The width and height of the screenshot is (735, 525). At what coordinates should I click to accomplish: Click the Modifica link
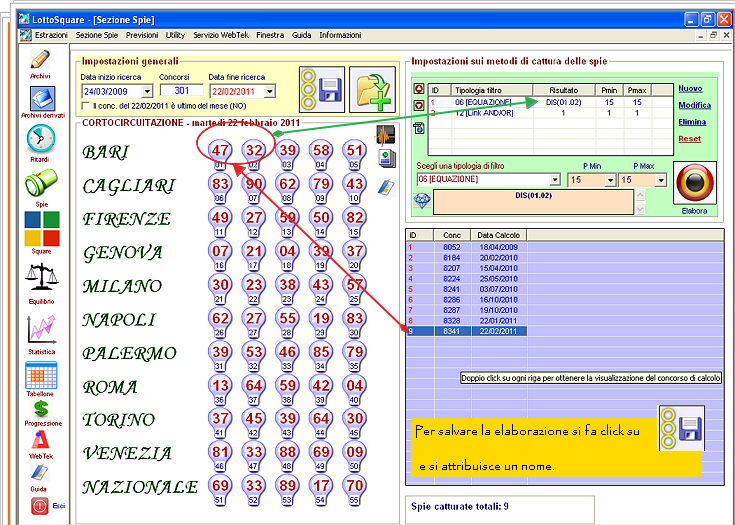[x=695, y=105]
